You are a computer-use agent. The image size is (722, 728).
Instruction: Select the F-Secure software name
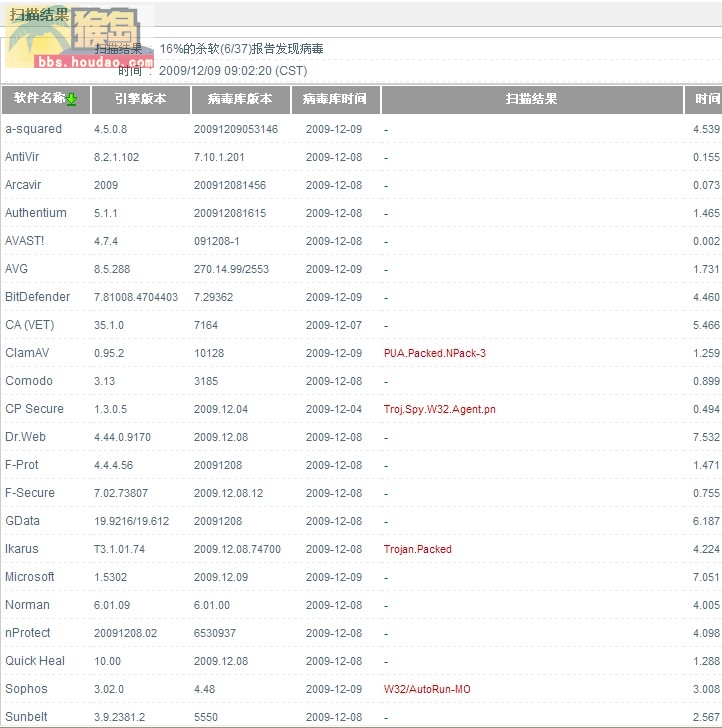click(x=30, y=493)
